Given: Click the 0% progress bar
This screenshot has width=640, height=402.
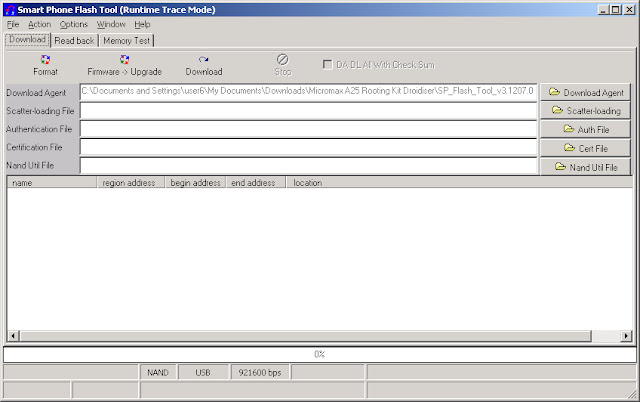Looking at the screenshot, I should [x=320, y=354].
